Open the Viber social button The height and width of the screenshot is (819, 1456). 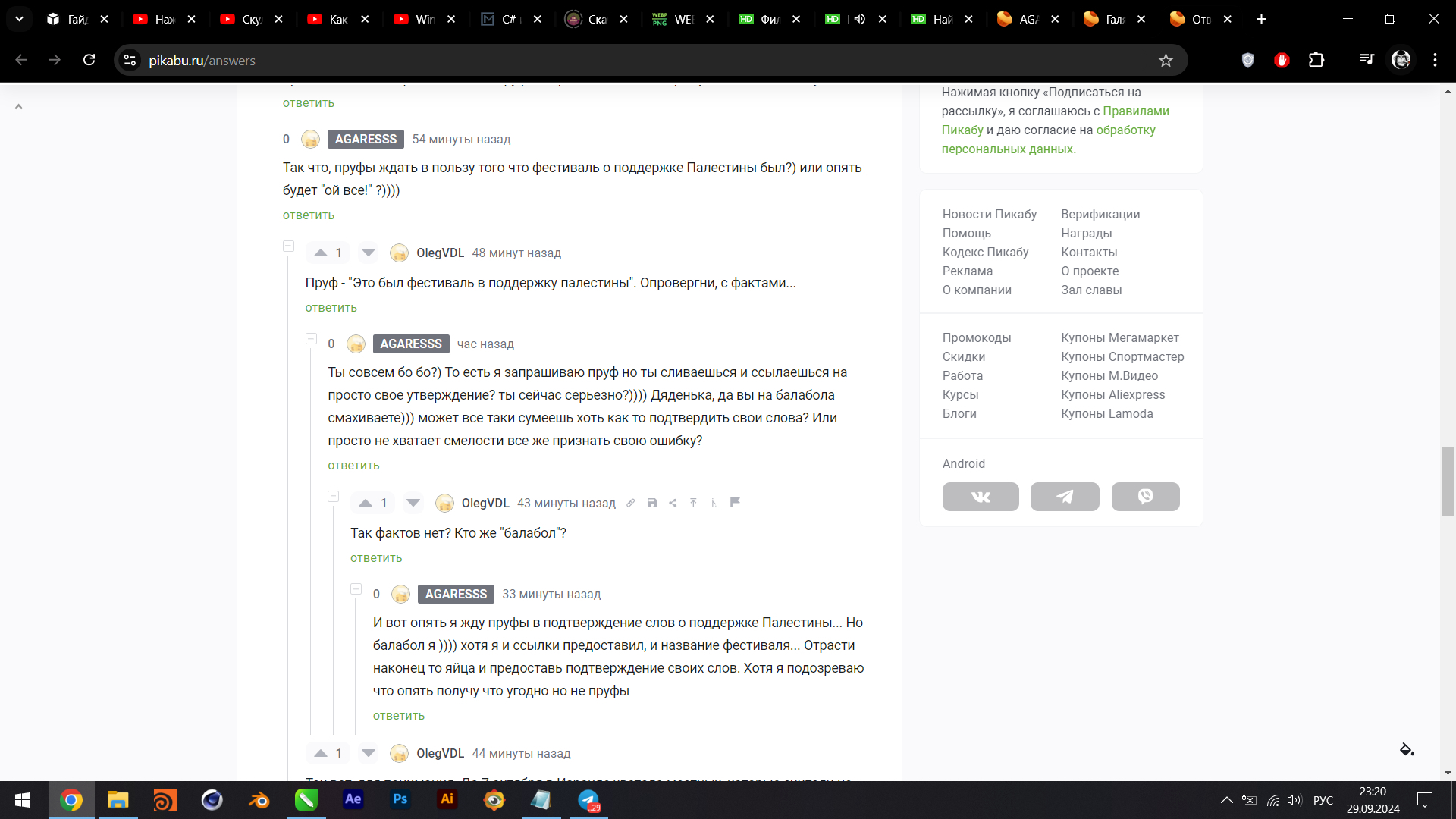1145,497
